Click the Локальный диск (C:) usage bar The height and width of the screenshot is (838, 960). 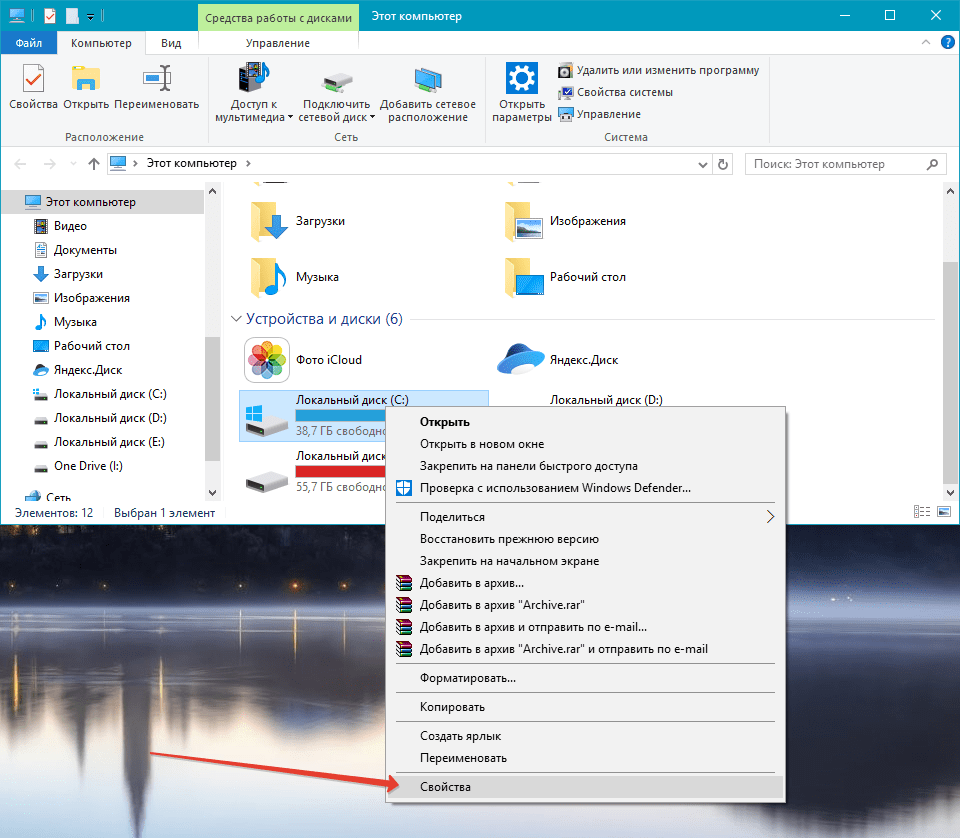tap(342, 415)
